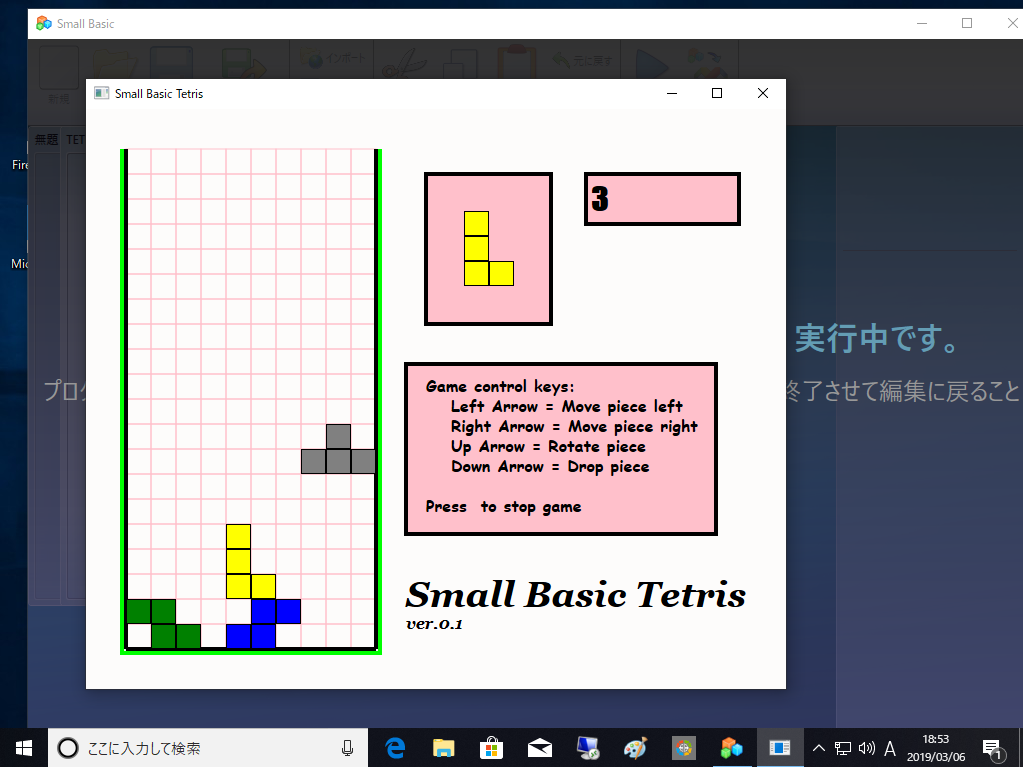Click the 実行中です。 running message
The image size is (1023, 767).
point(876,338)
